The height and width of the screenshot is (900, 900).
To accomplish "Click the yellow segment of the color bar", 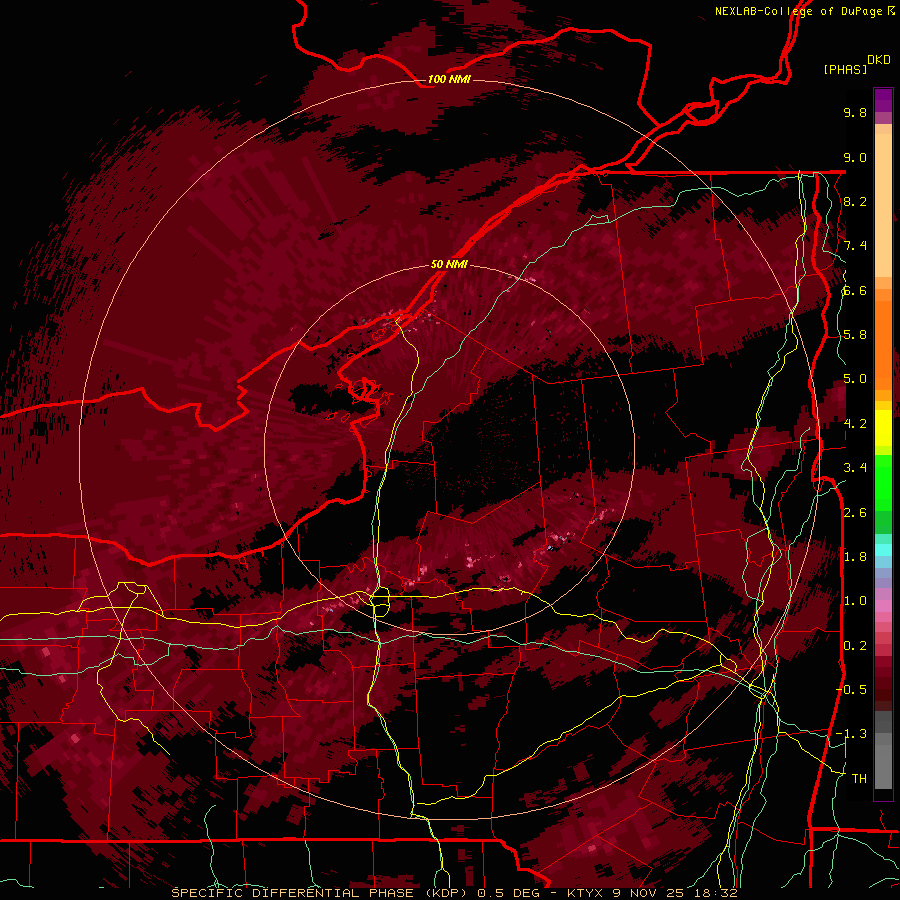I will click(883, 428).
